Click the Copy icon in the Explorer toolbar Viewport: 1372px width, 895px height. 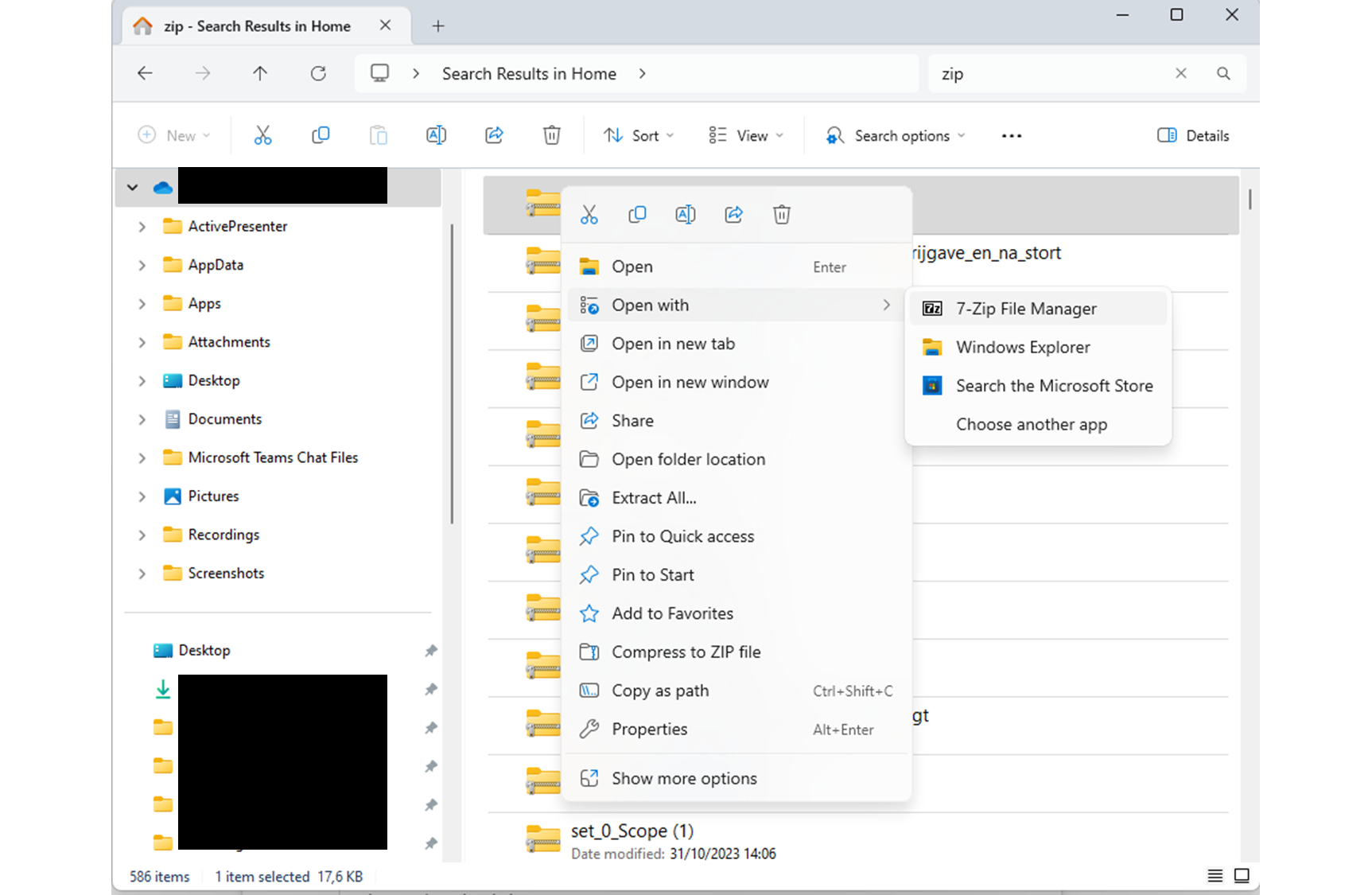[x=321, y=135]
